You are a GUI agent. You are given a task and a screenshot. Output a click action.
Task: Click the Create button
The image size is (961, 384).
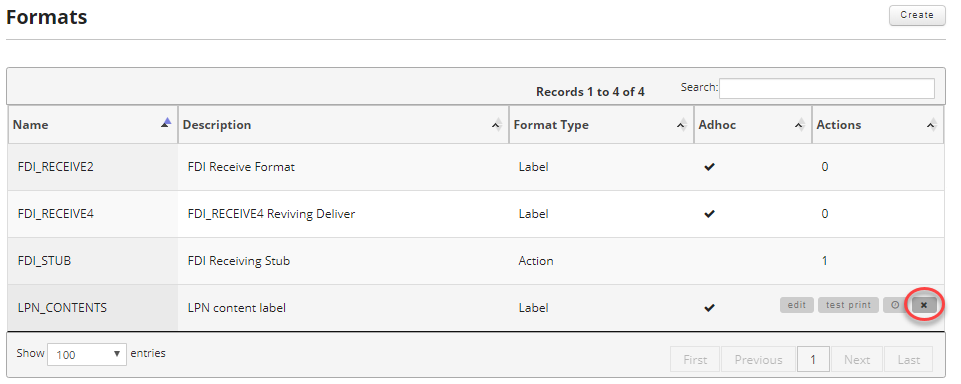(917, 15)
